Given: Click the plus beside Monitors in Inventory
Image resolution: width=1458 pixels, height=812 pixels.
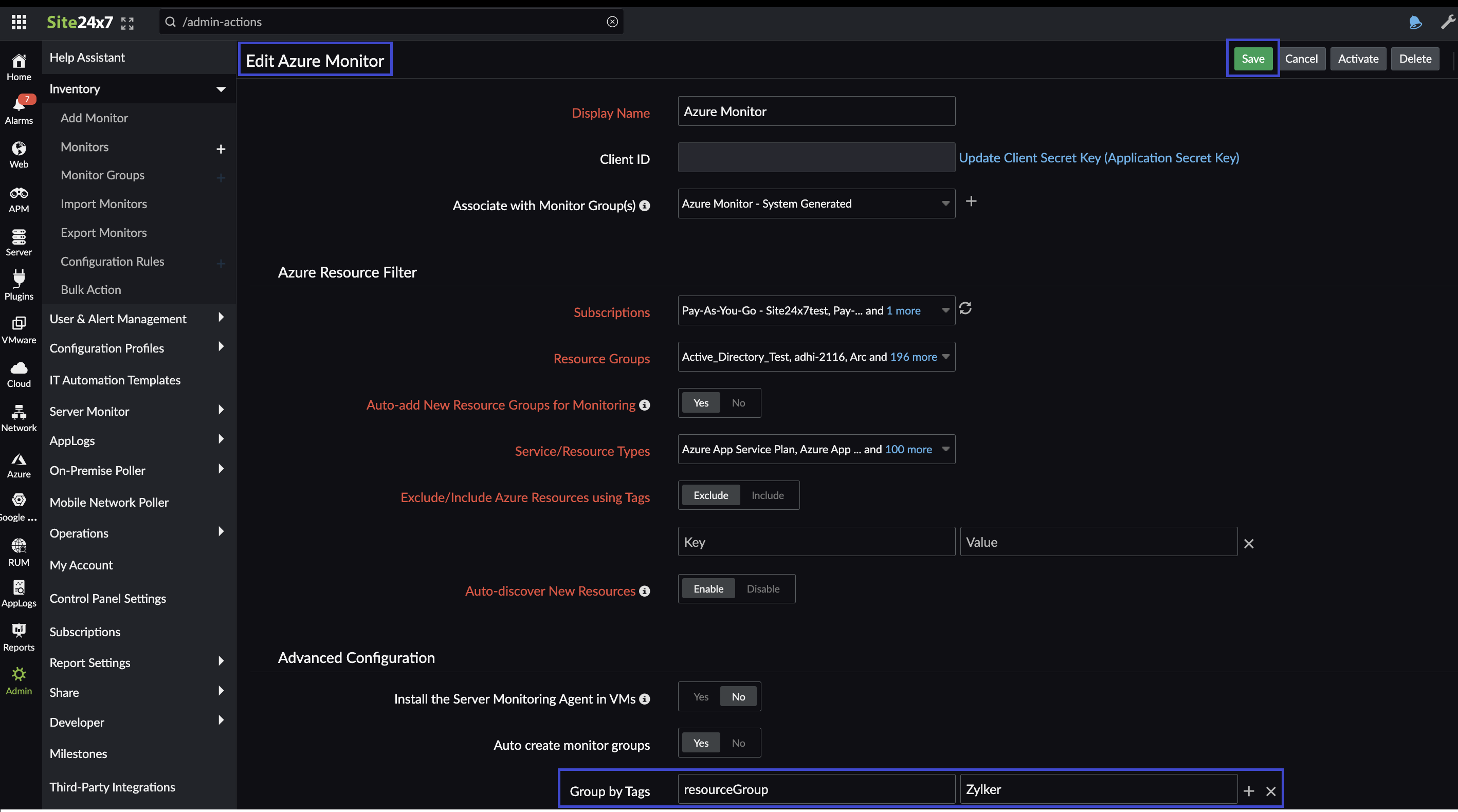Looking at the screenshot, I should 221,149.
